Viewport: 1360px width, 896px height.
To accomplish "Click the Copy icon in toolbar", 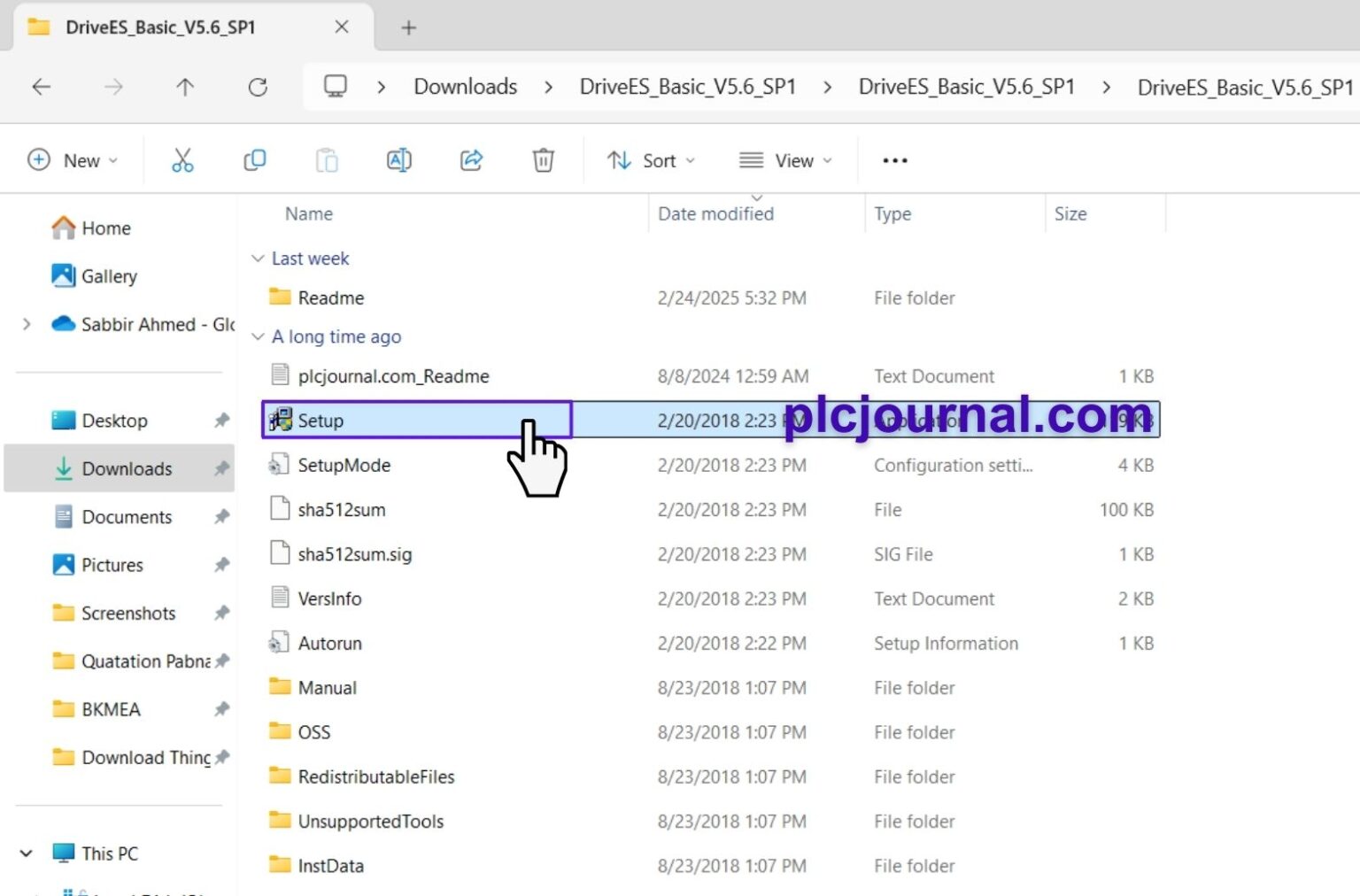I will click(255, 160).
